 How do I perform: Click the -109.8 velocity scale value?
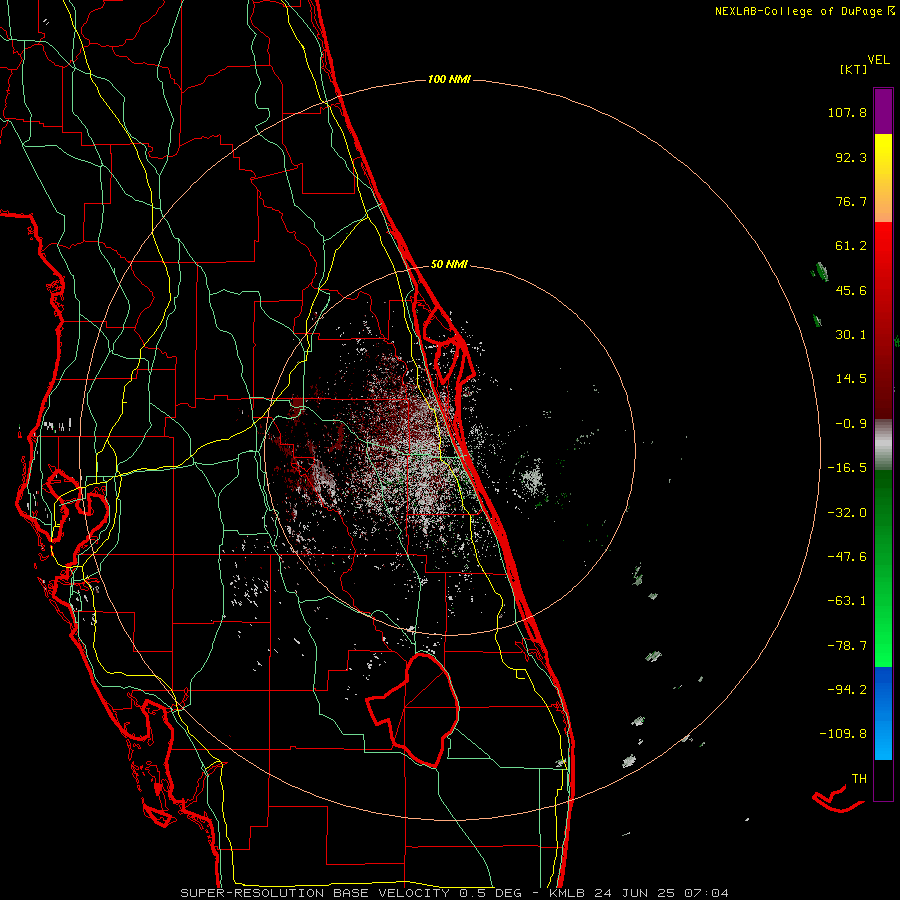(x=843, y=734)
